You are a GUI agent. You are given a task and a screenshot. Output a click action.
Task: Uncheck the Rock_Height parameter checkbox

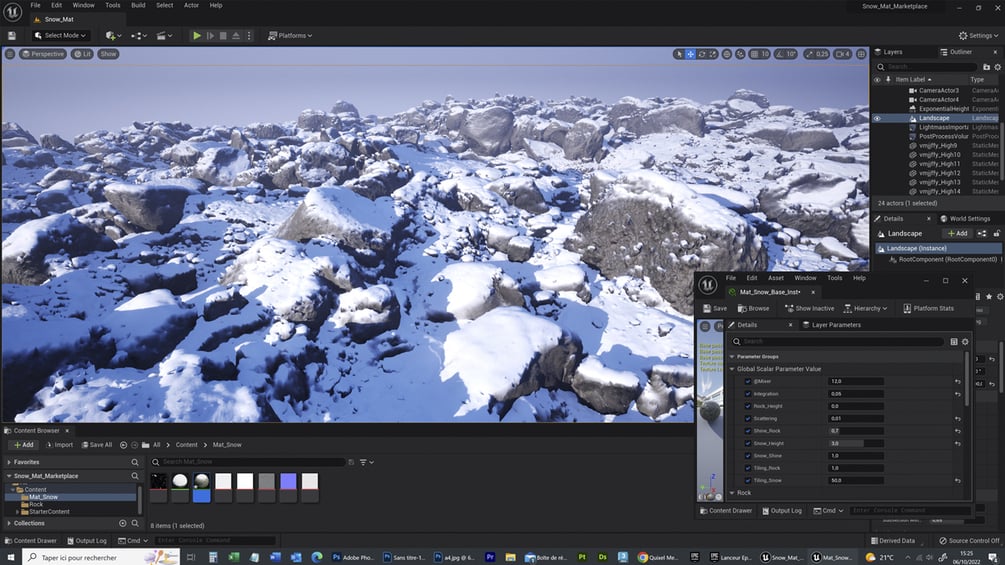pyautogui.click(x=747, y=406)
